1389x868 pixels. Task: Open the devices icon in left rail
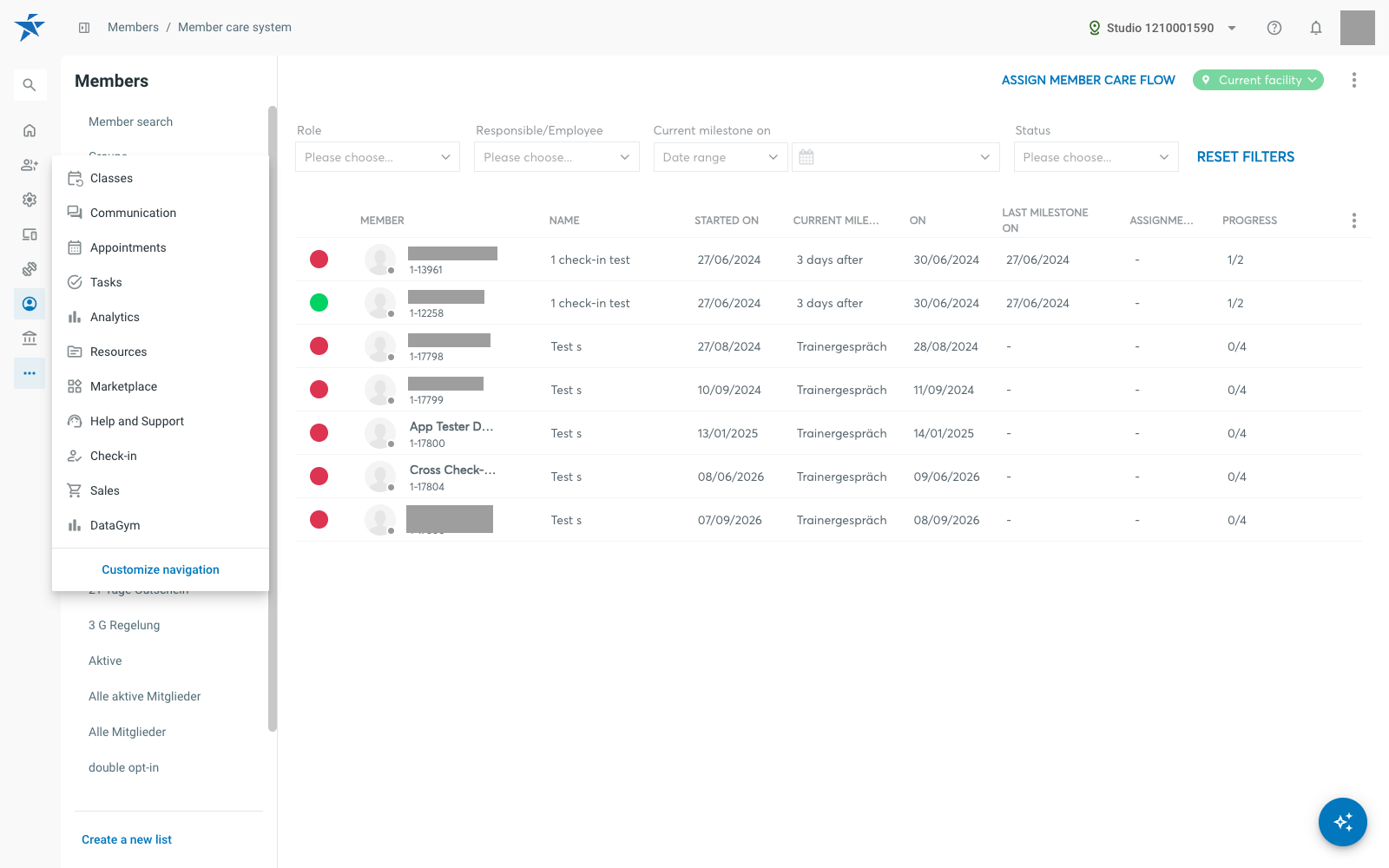[30, 234]
